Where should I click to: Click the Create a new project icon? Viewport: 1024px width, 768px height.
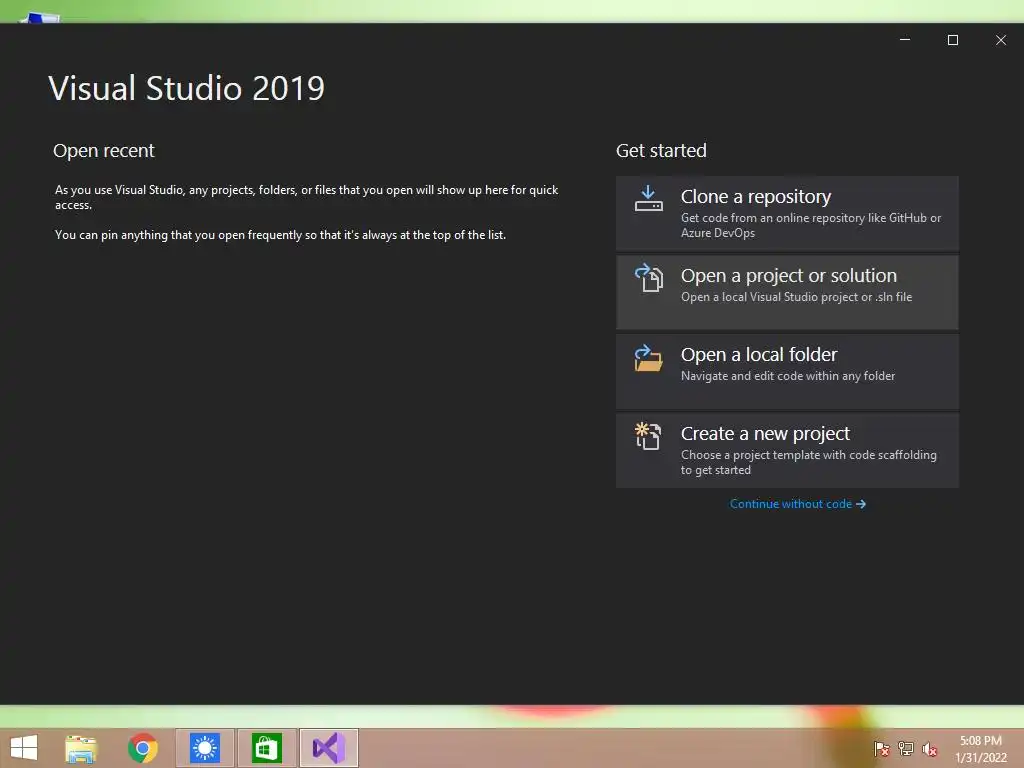click(648, 436)
